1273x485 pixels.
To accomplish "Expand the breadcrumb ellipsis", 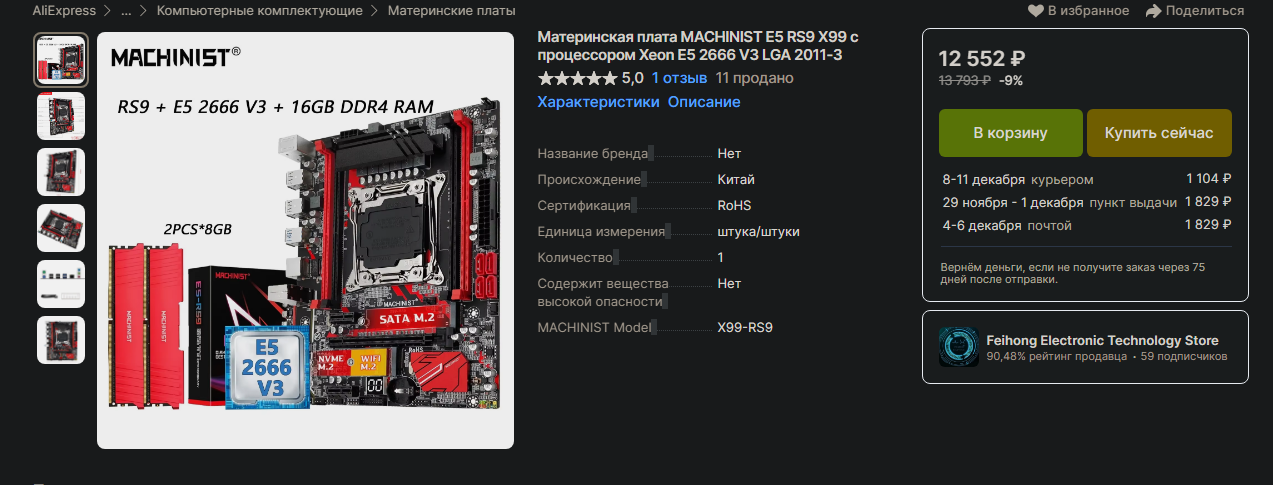I will click(126, 11).
